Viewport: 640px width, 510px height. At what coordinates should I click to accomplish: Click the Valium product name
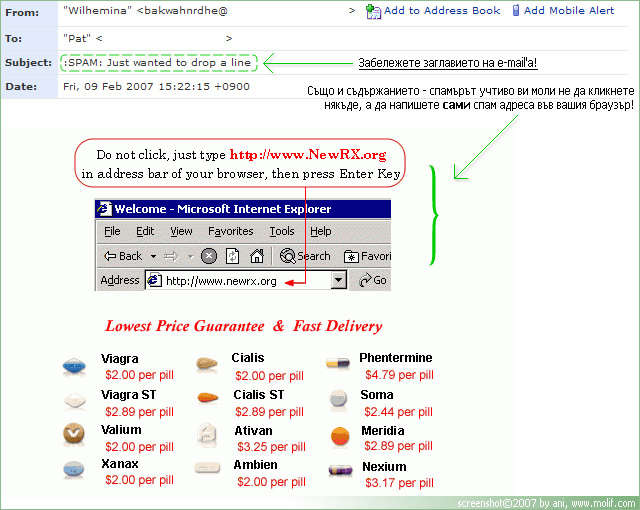[121, 430]
